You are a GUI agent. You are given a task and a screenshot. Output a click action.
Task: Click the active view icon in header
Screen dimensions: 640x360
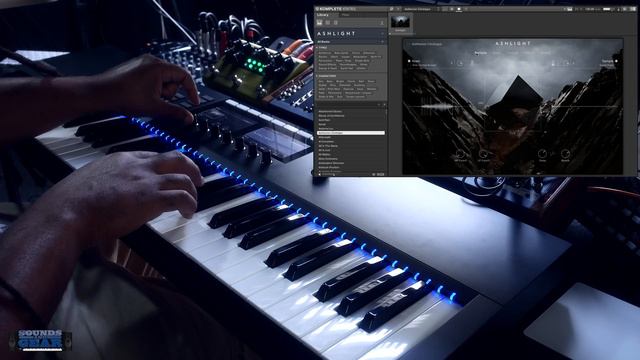(459, 9)
